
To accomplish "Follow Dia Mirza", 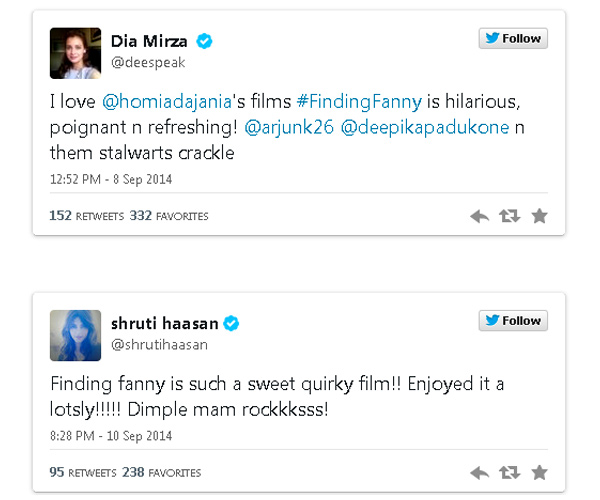I will click(513, 39).
